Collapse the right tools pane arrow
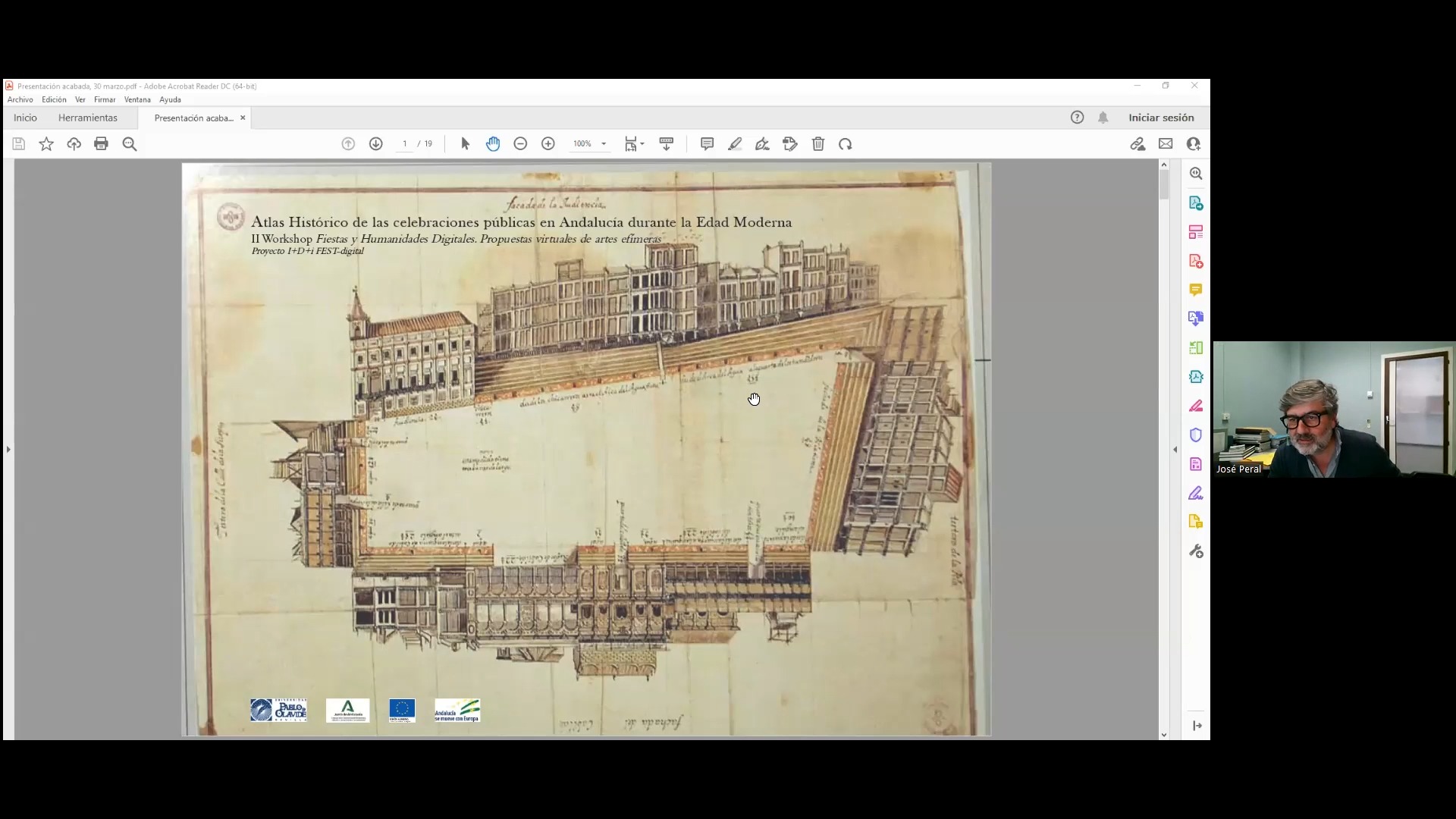Image resolution: width=1456 pixels, height=819 pixels. tap(1175, 450)
